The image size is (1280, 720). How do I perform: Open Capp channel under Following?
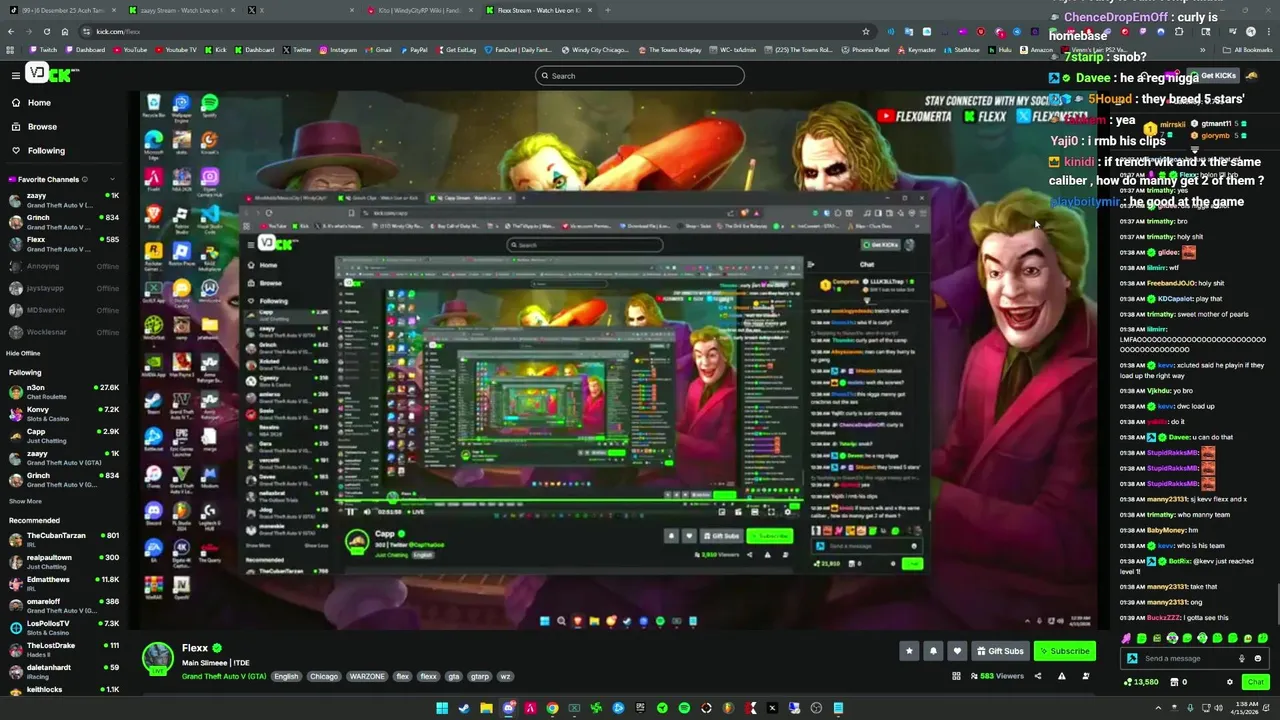point(63,435)
